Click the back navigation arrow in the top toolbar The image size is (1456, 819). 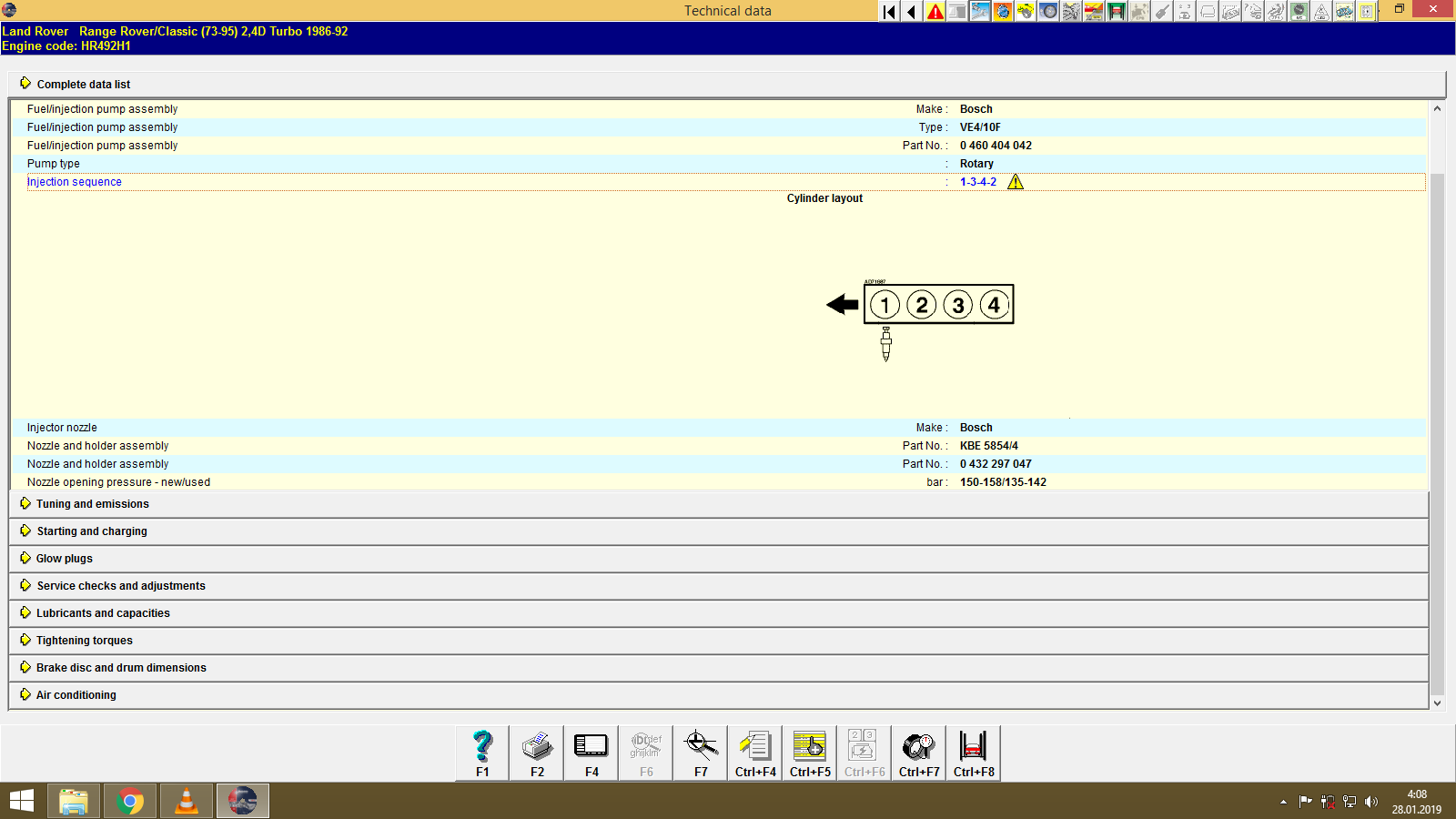[x=911, y=11]
